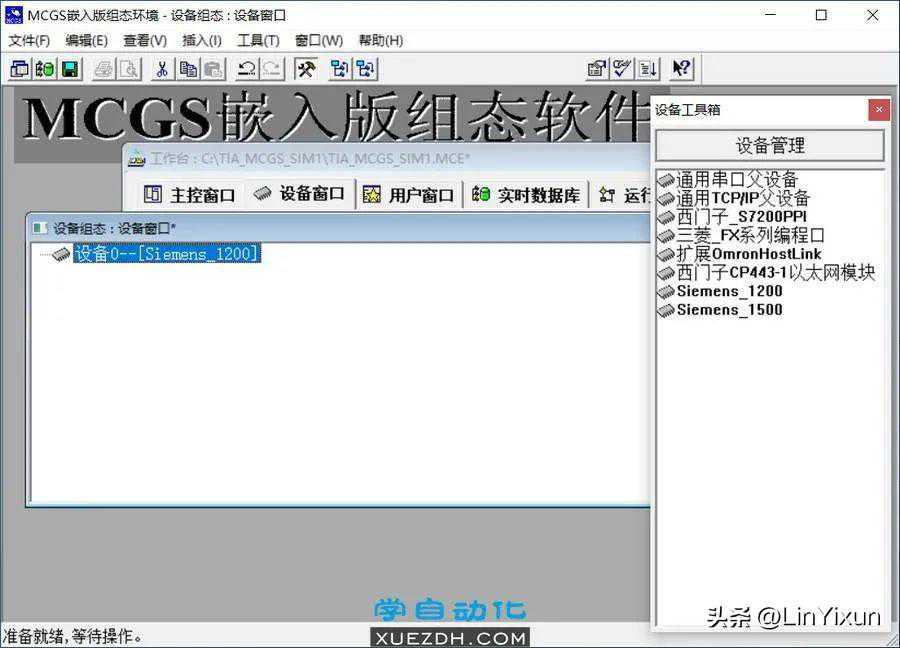Switch to the 主控窗口 tab

[x=190, y=195]
